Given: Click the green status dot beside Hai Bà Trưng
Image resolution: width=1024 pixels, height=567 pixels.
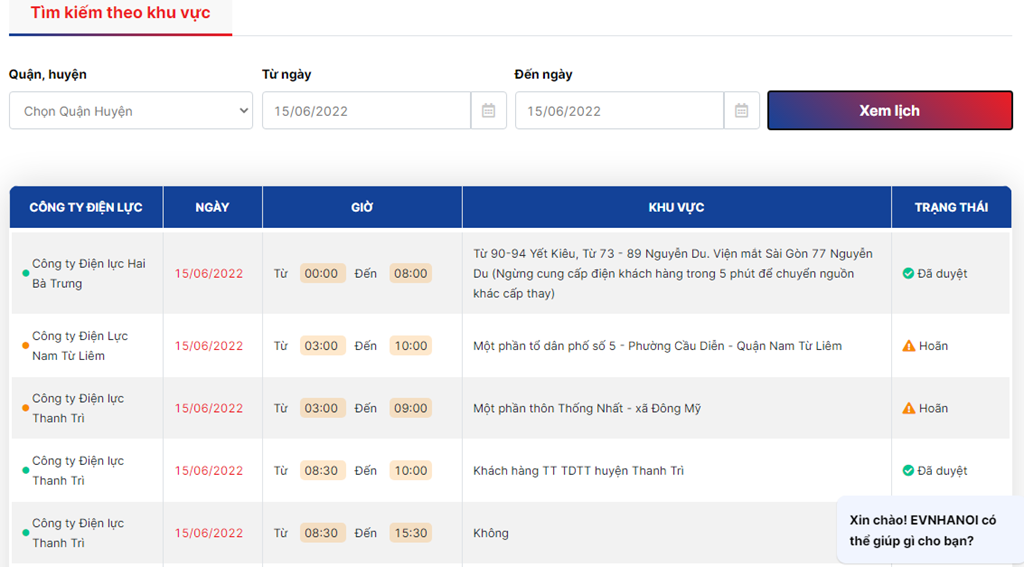Looking at the screenshot, I should point(25,273).
